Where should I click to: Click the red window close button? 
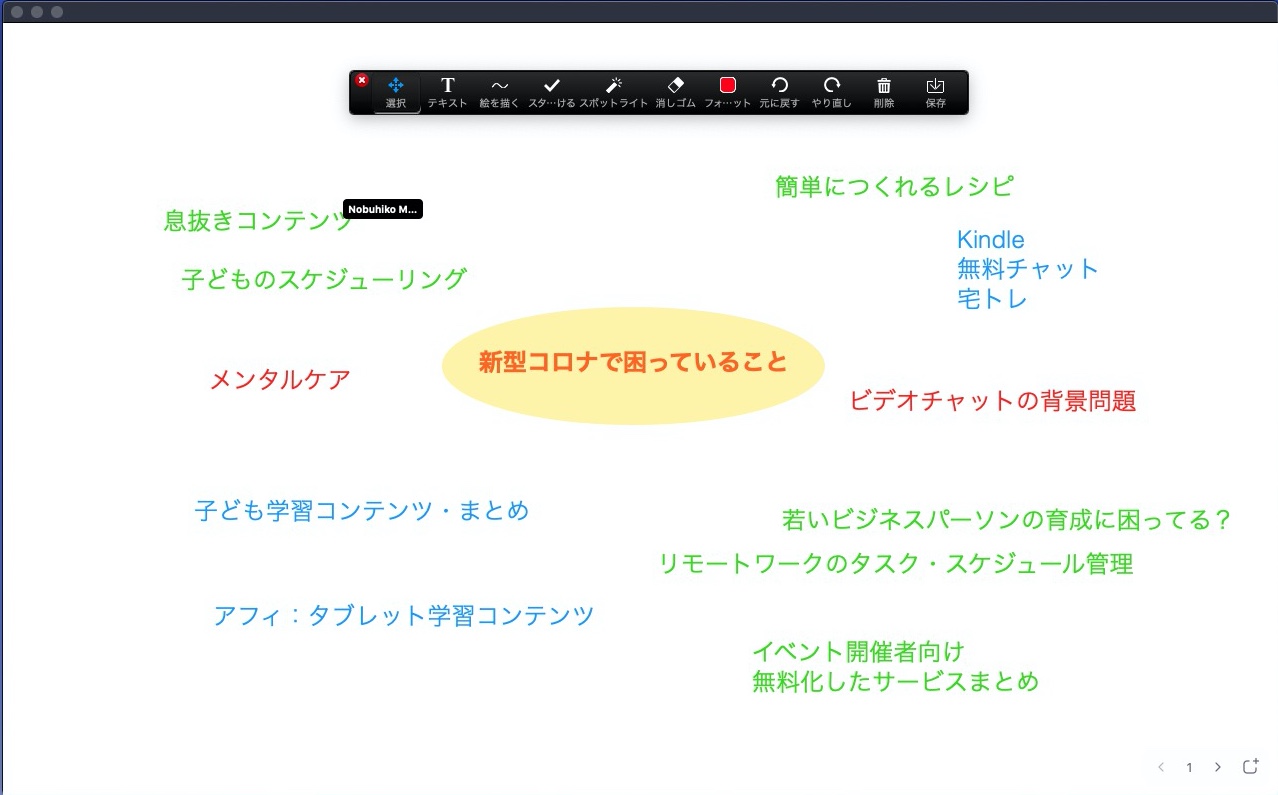[x=17, y=12]
